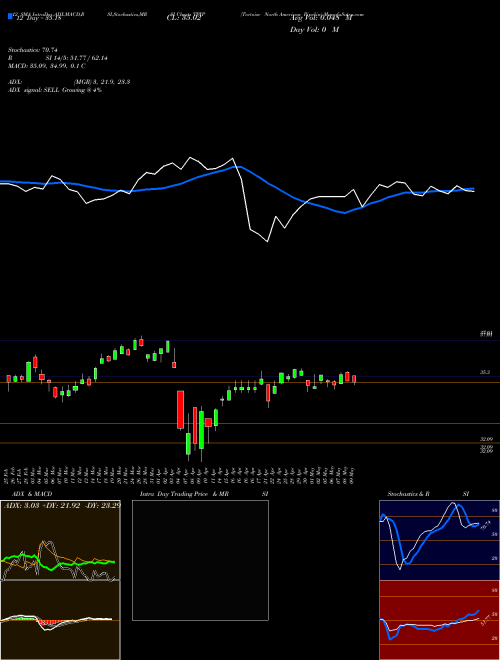
Task: Click the Avg Vol: 0.048 M label
Action: 321,18
